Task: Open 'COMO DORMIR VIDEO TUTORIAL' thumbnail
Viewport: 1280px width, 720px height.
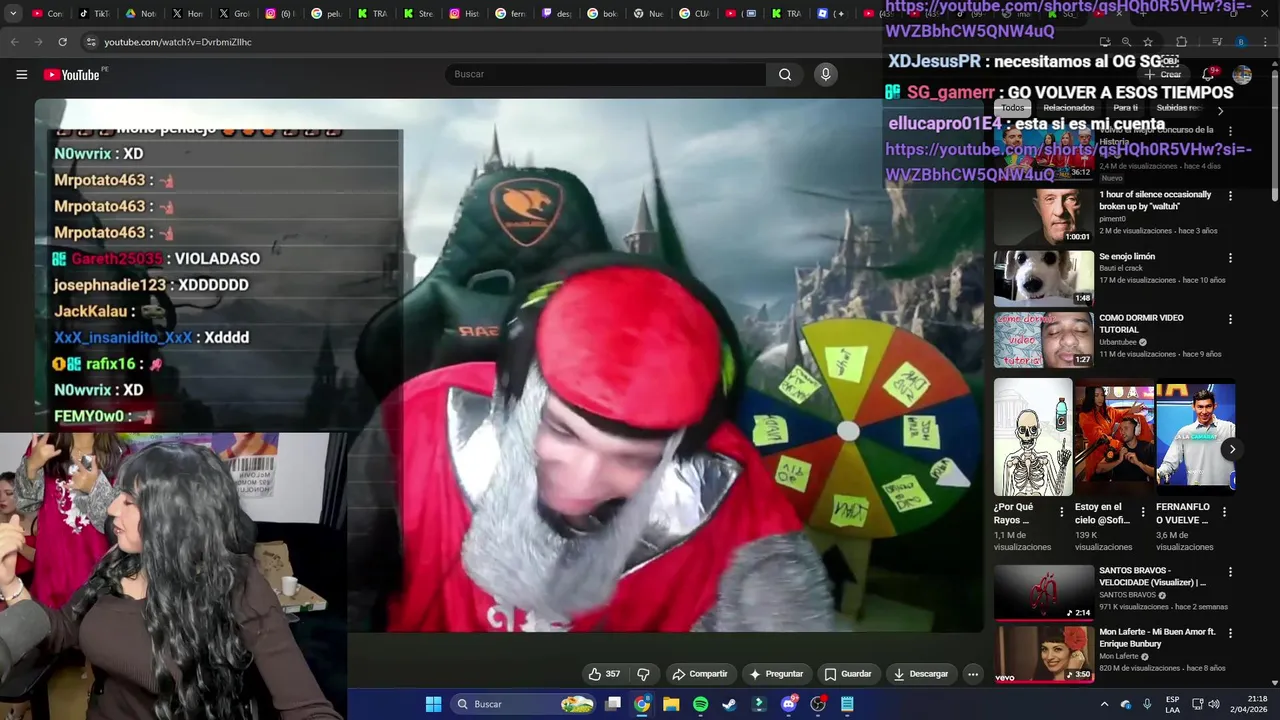Action: (1043, 340)
